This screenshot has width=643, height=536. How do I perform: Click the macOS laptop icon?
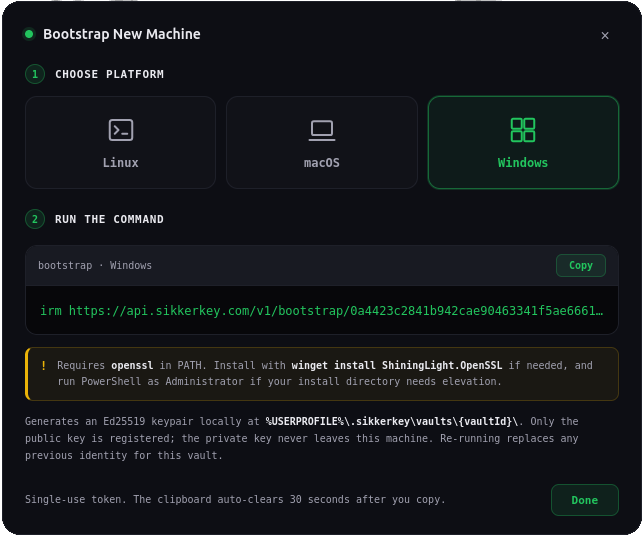pos(322,130)
